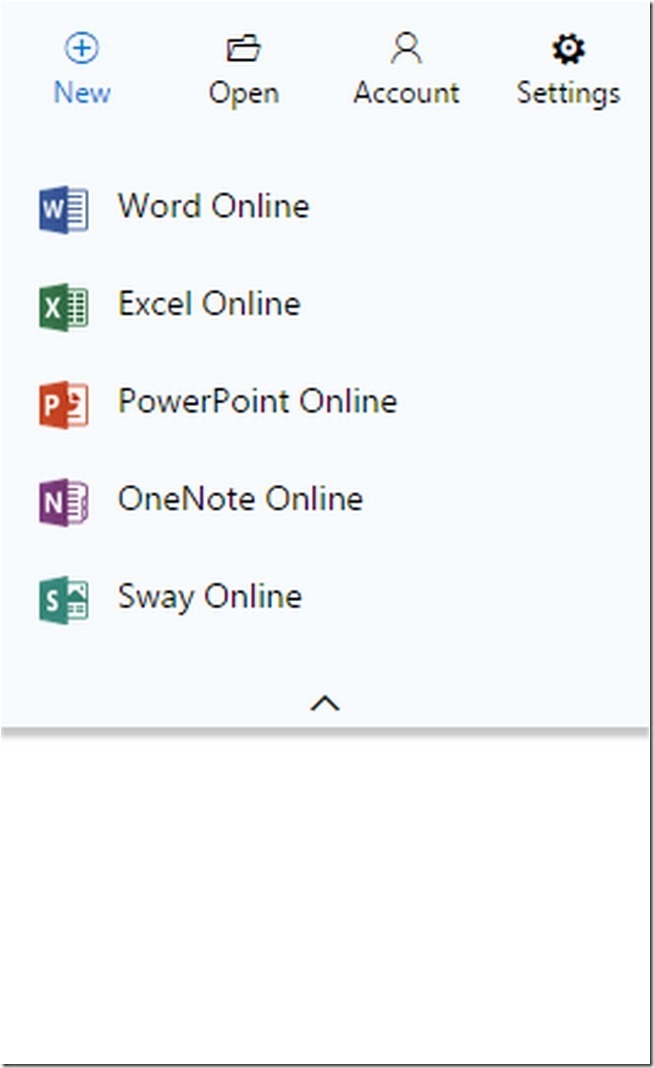Select the New tab label
Viewport: 654px width, 1068px height.
click(82, 92)
